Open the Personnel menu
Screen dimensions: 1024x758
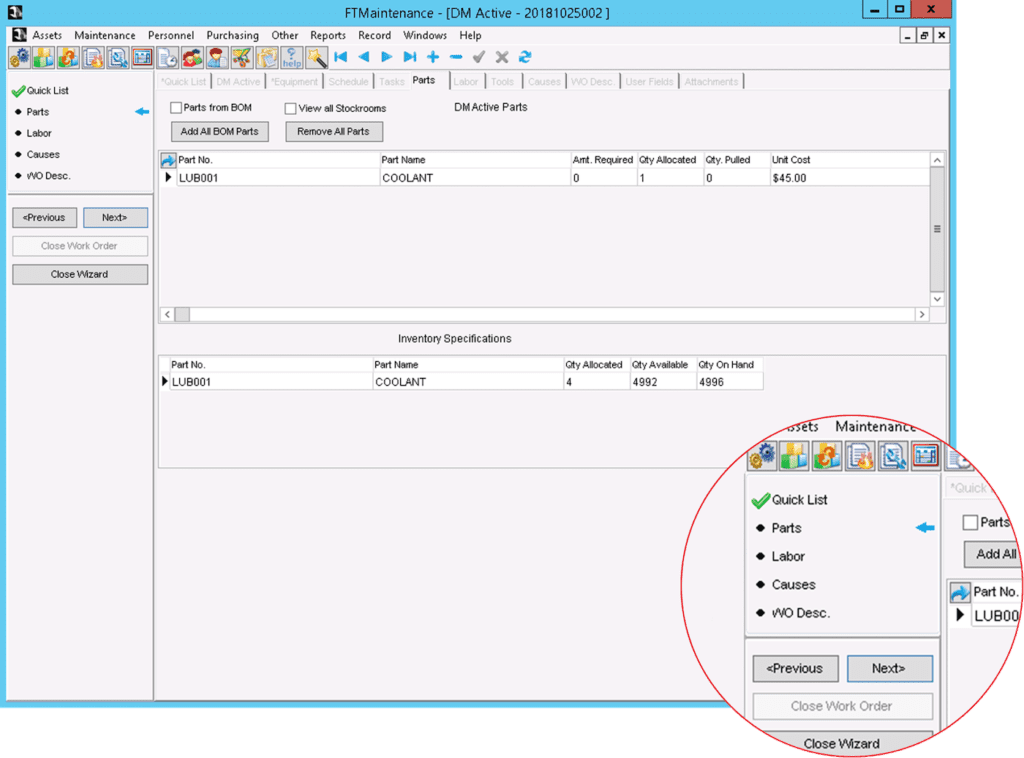pos(170,35)
